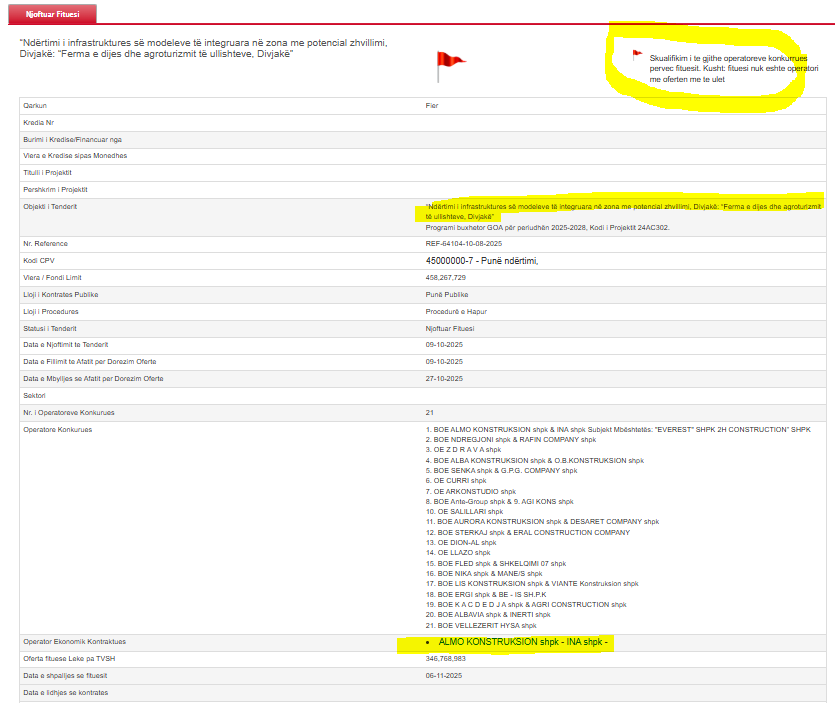Image resolution: width=835 pixels, height=703 pixels.
Task: Click operator BOE NDREGJONI shpk & RAFIN COMPANY
Action: tap(510, 439)
